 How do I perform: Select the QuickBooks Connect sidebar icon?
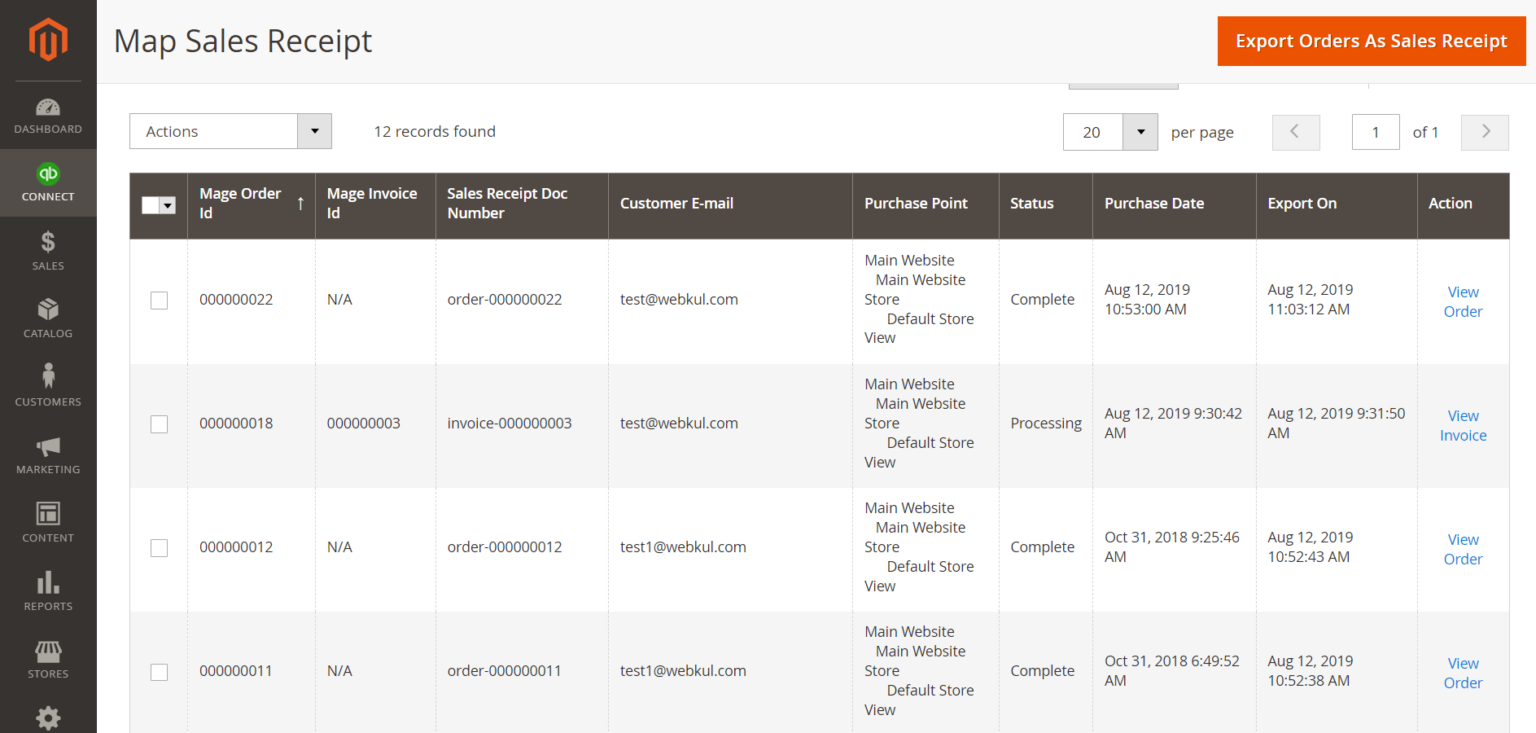tap(48, 182)
